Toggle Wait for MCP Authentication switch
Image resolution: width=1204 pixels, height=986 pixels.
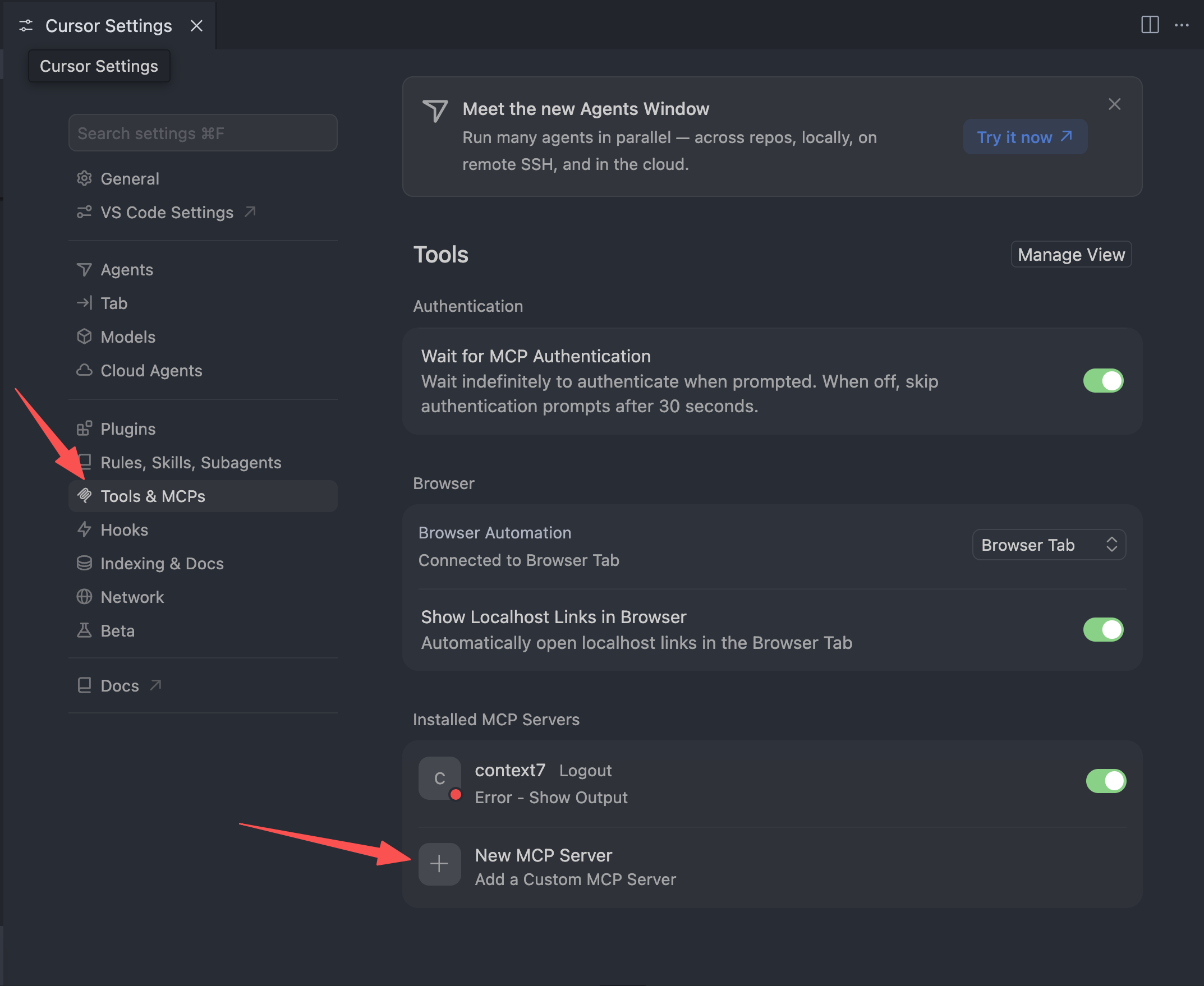point(1103,380)
